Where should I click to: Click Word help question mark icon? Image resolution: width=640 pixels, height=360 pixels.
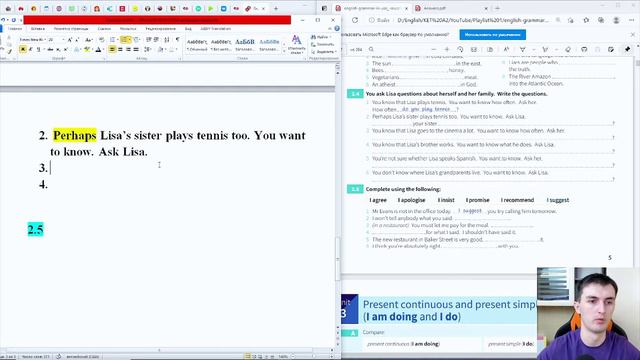pos(337,29)
